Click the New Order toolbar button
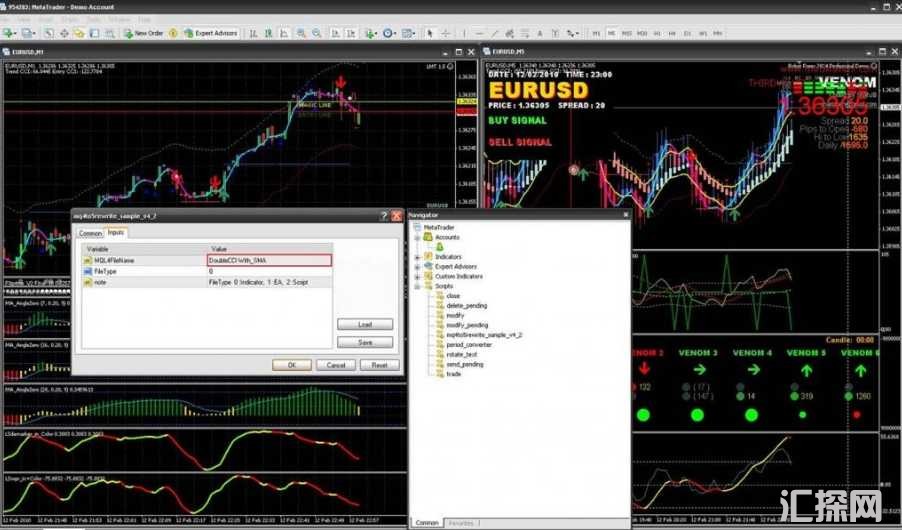This screenshot has width=902, height=530. [x=143, y=33]
